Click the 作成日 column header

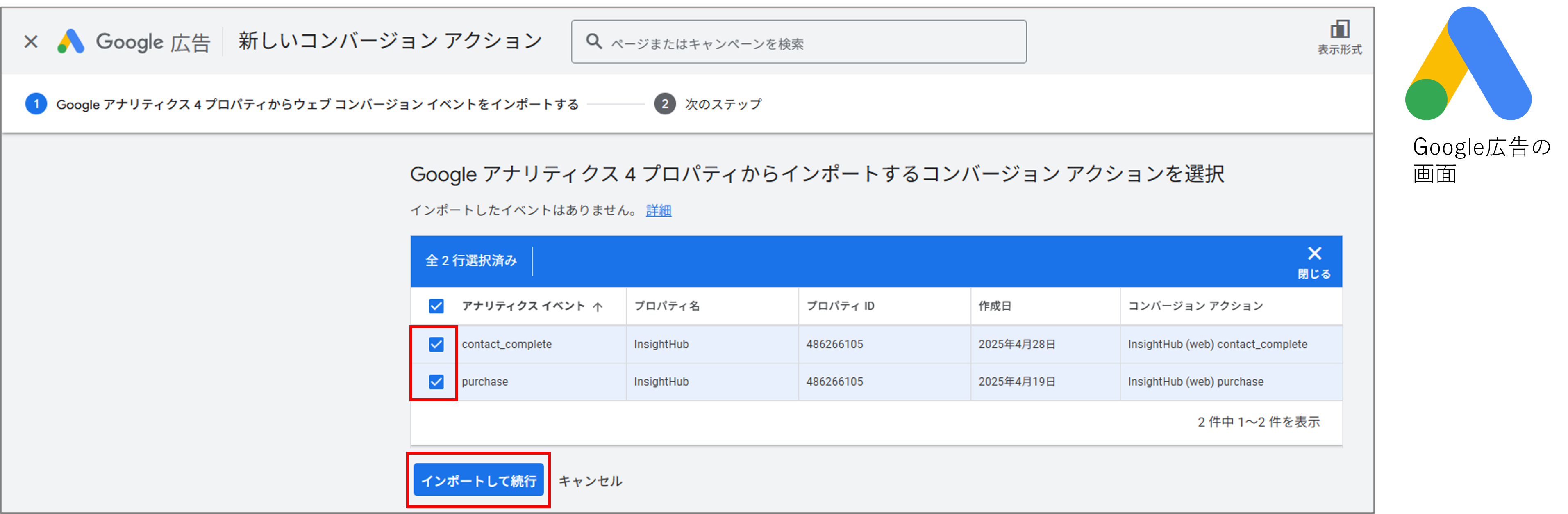[995, 306]
